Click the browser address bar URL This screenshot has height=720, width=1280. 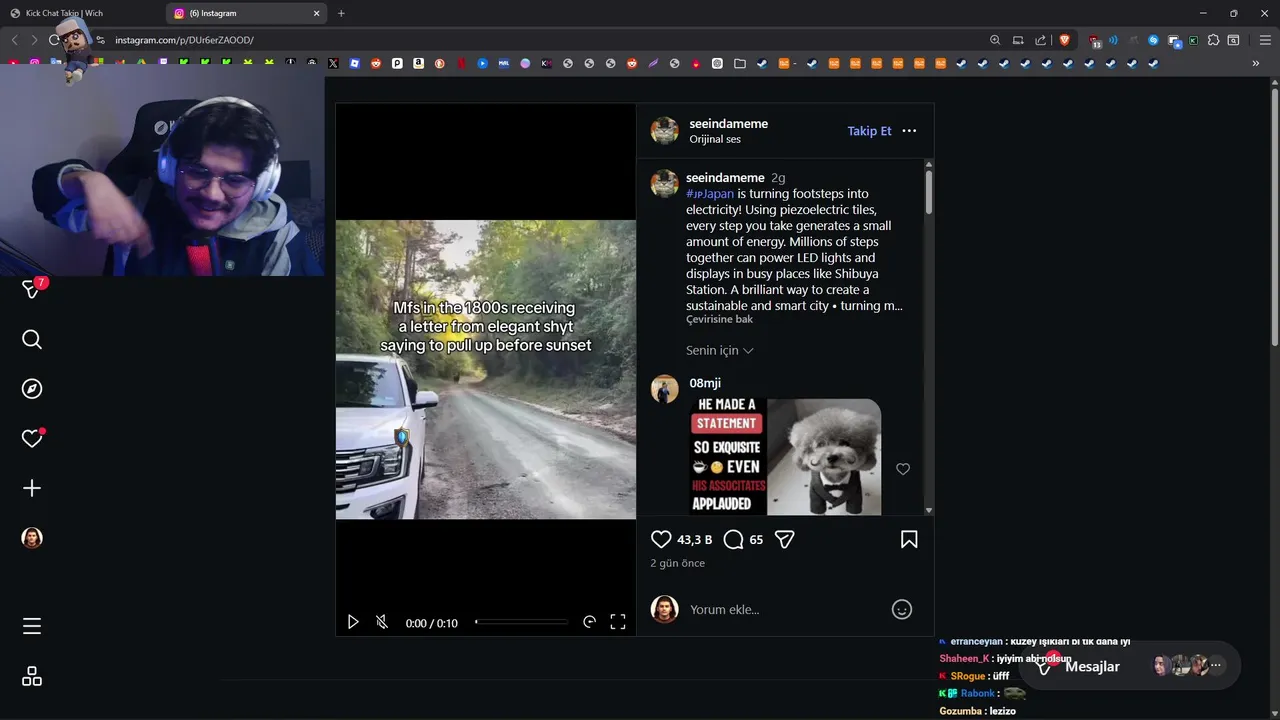click(x=184, y=40)
